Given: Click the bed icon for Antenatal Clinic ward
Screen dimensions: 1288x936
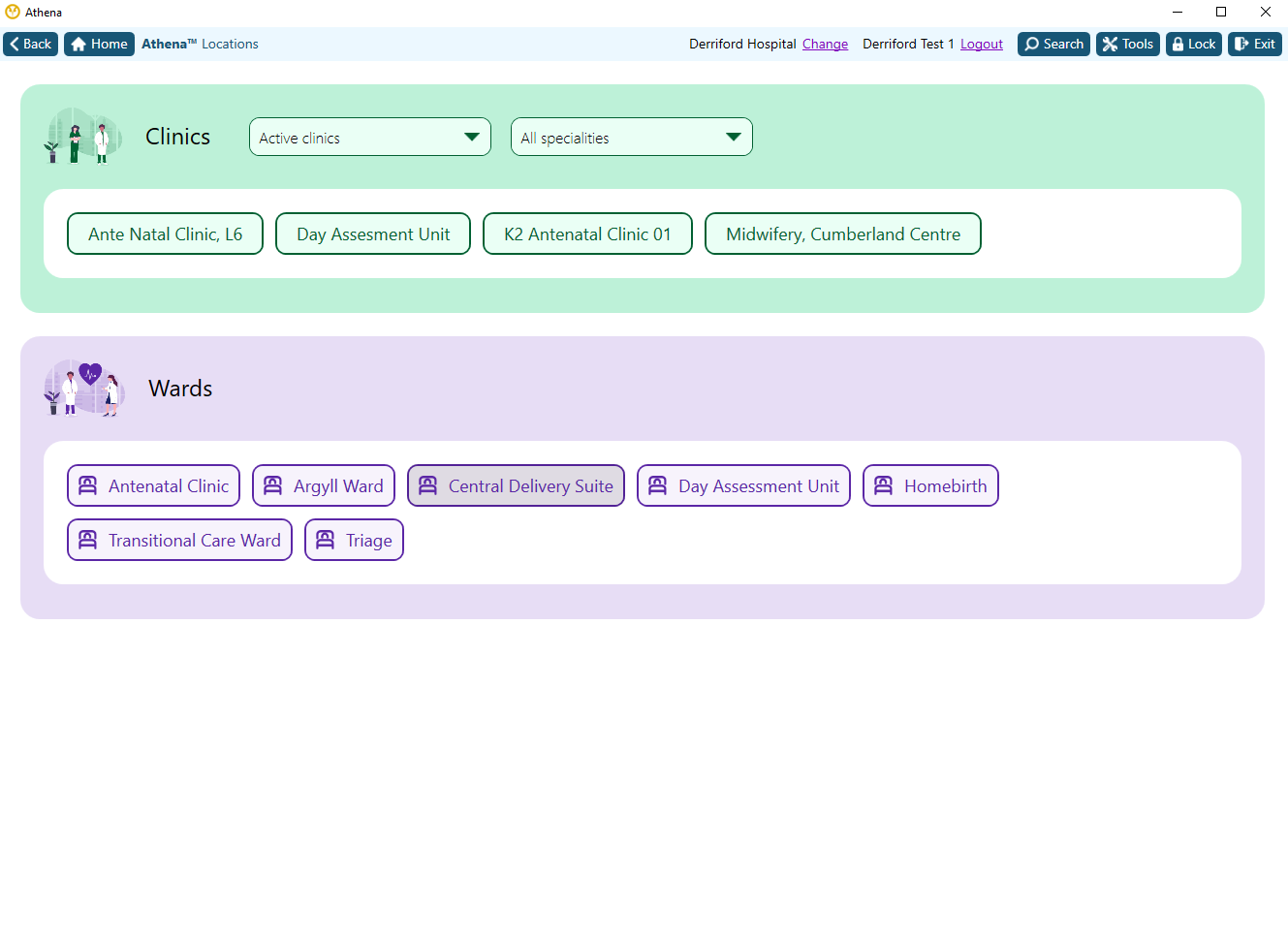Looking at the screenshot, I should click(87, 485).
